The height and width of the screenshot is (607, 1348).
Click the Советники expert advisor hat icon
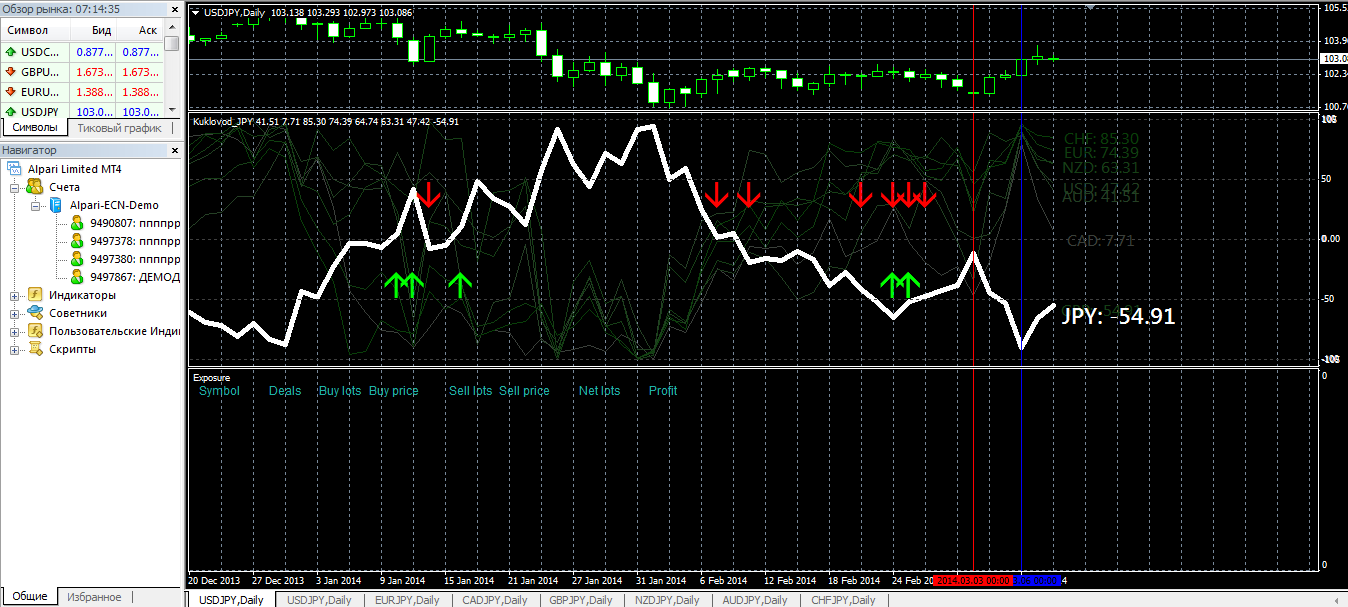click(x=34, y=313)
